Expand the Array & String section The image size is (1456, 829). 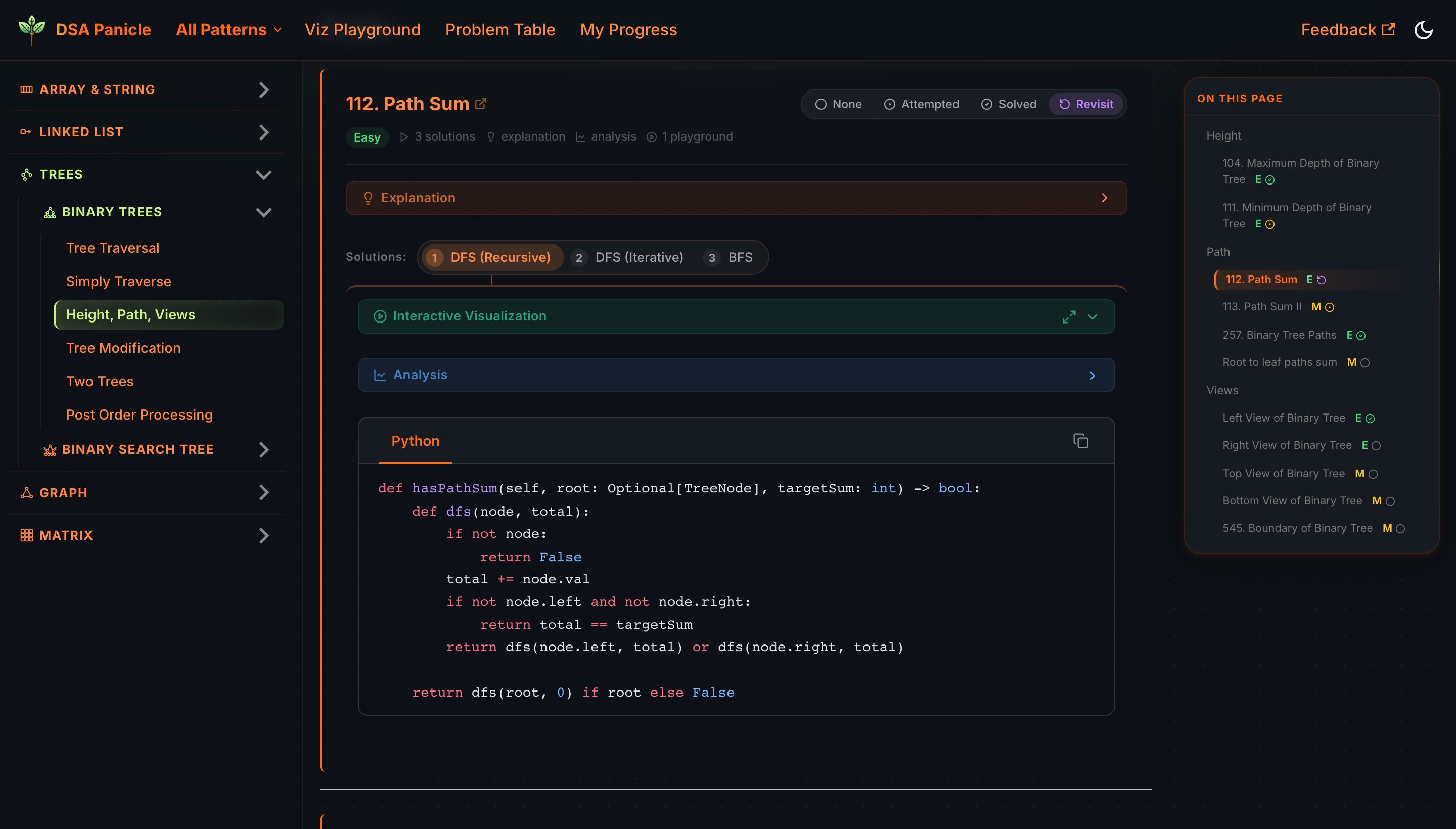click(263, 89)
